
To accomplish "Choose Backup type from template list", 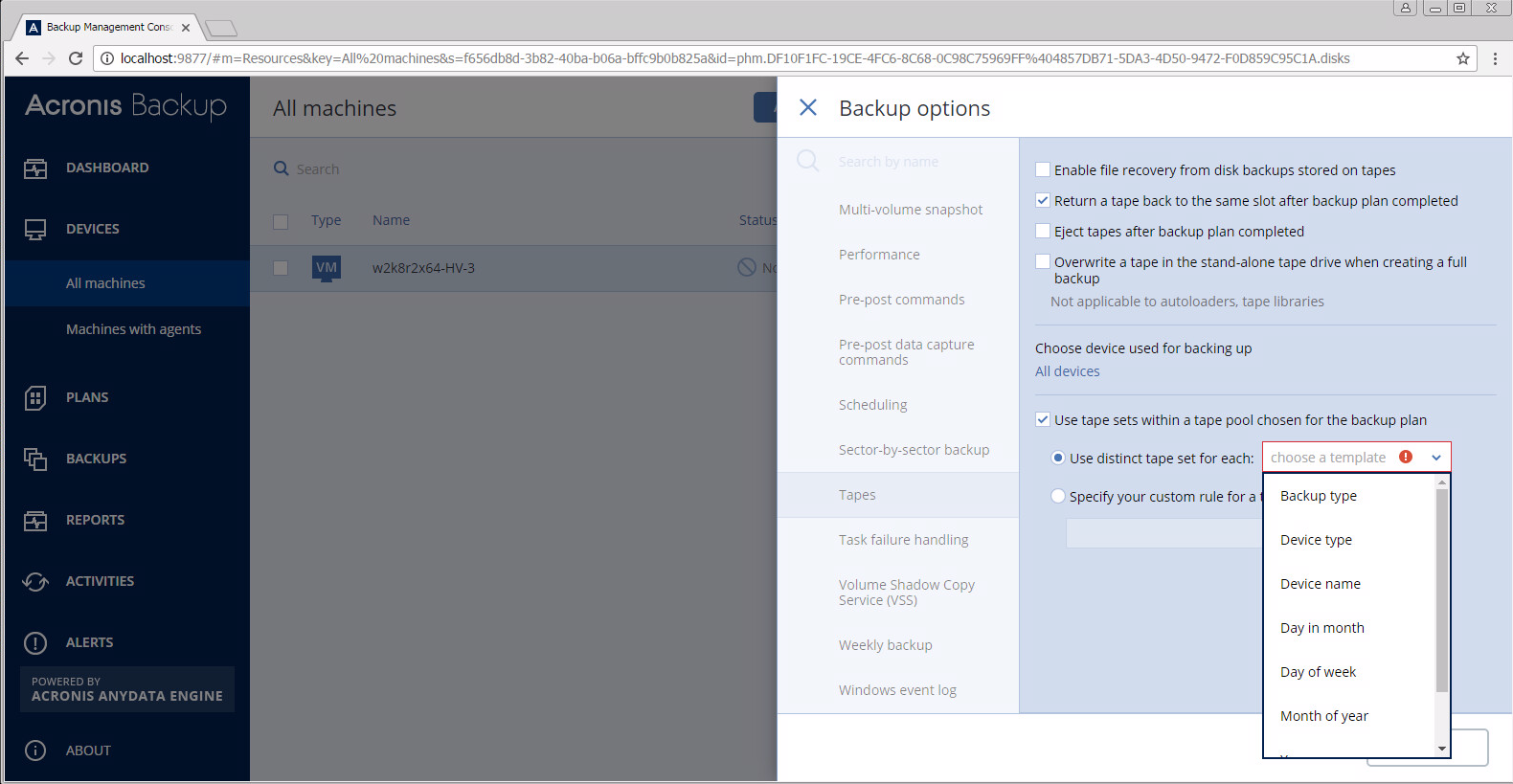I will [x=1349, y=496].
